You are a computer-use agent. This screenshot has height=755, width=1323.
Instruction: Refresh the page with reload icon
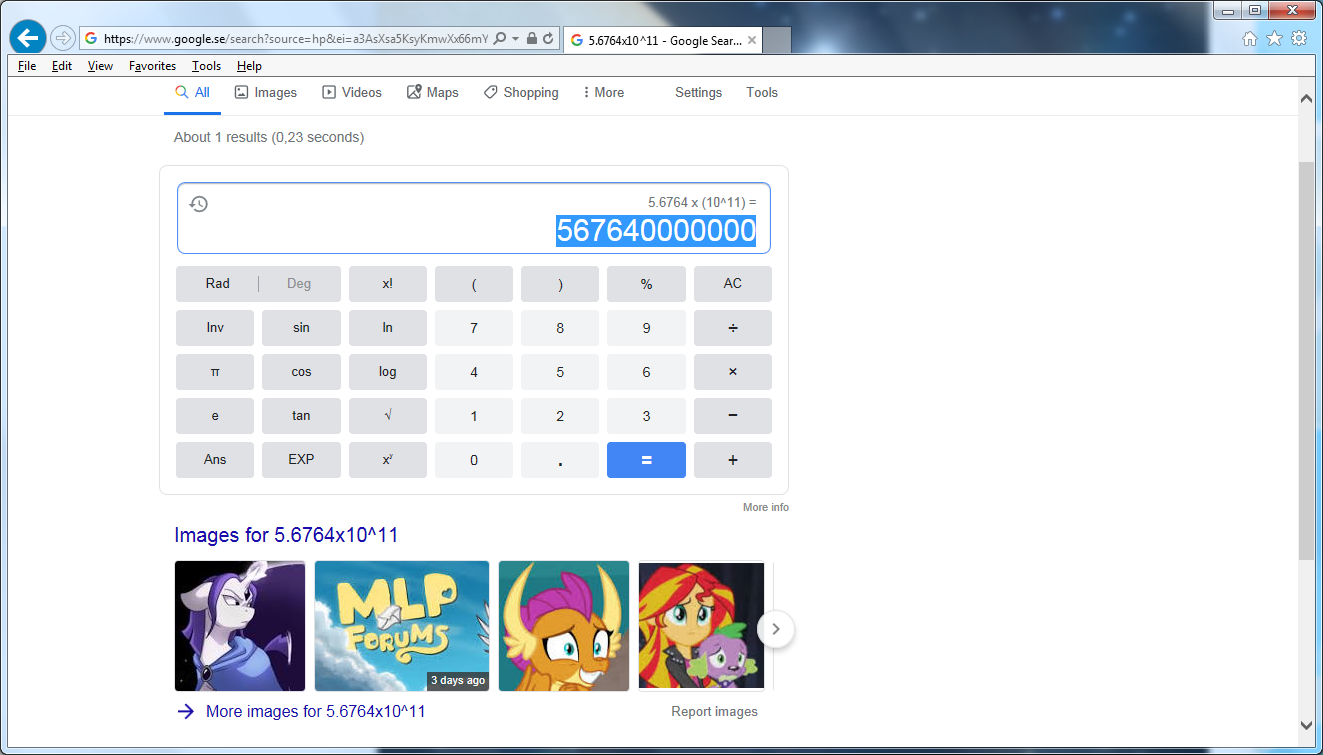pyautogui.click(x=548, y=38)
